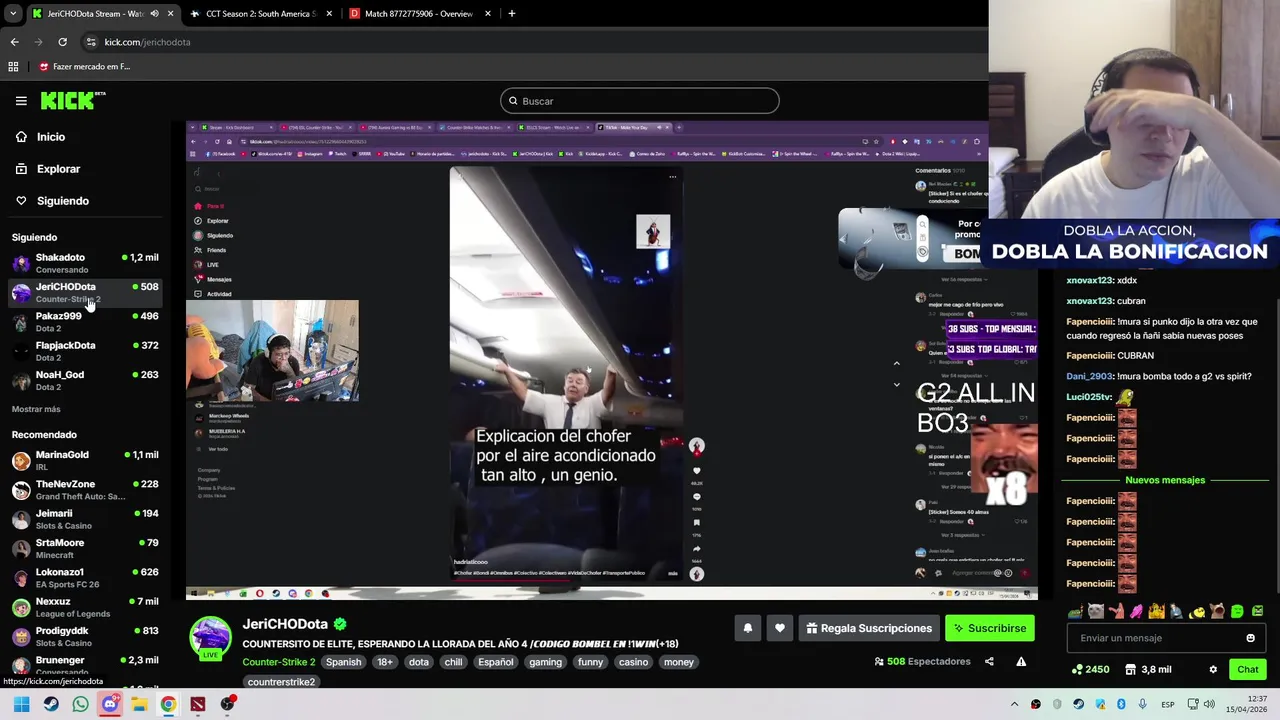Viewport: 1280px width, 720px height.
Task: Mute the JeriCHODota Stream tab audio
Action: pyautogui.click(x=154, y=14)
